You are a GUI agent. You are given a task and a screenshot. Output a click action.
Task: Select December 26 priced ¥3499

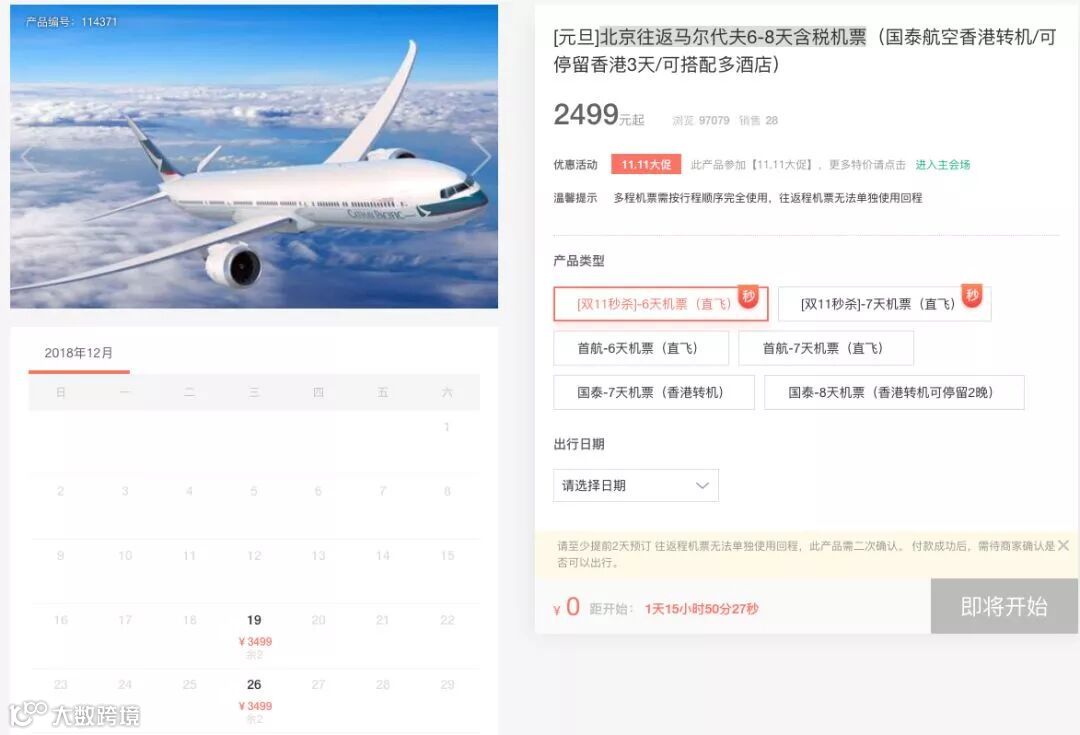coord(254,701)
